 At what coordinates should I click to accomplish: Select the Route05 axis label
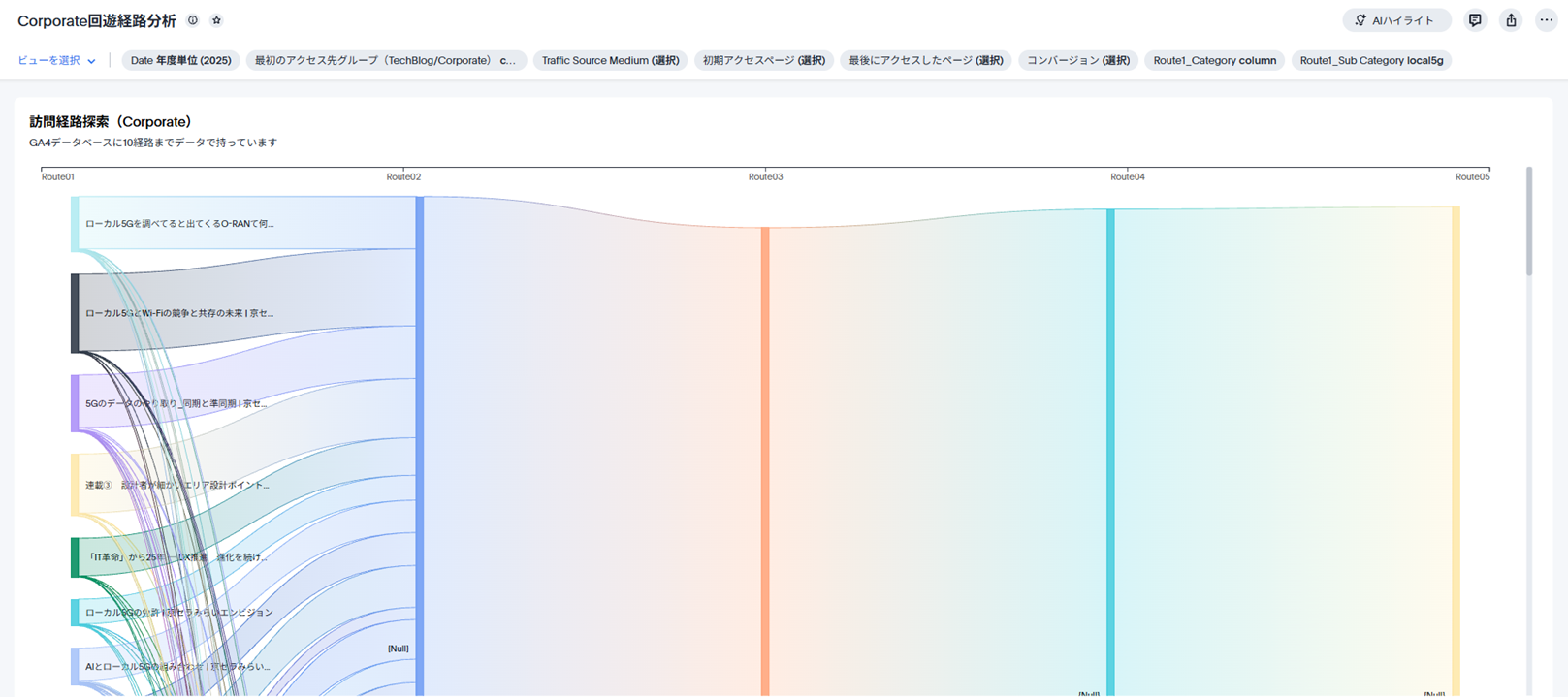pyautogui.click(x=1472, y=176)
